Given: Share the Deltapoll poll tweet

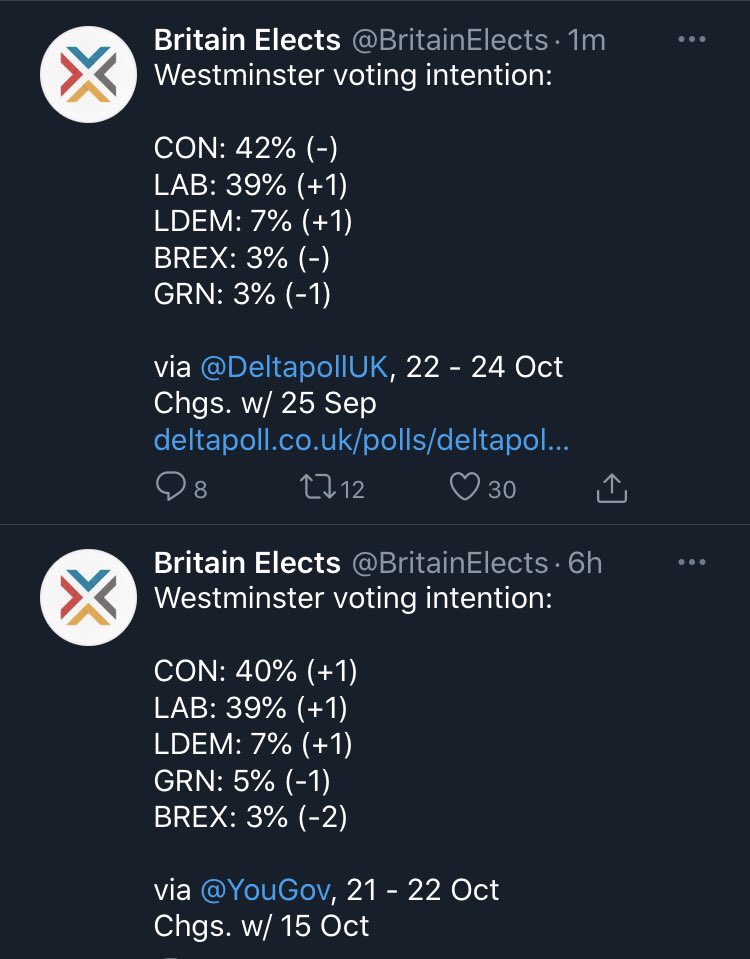Looking at the screenshot, I should pos(611,488).
